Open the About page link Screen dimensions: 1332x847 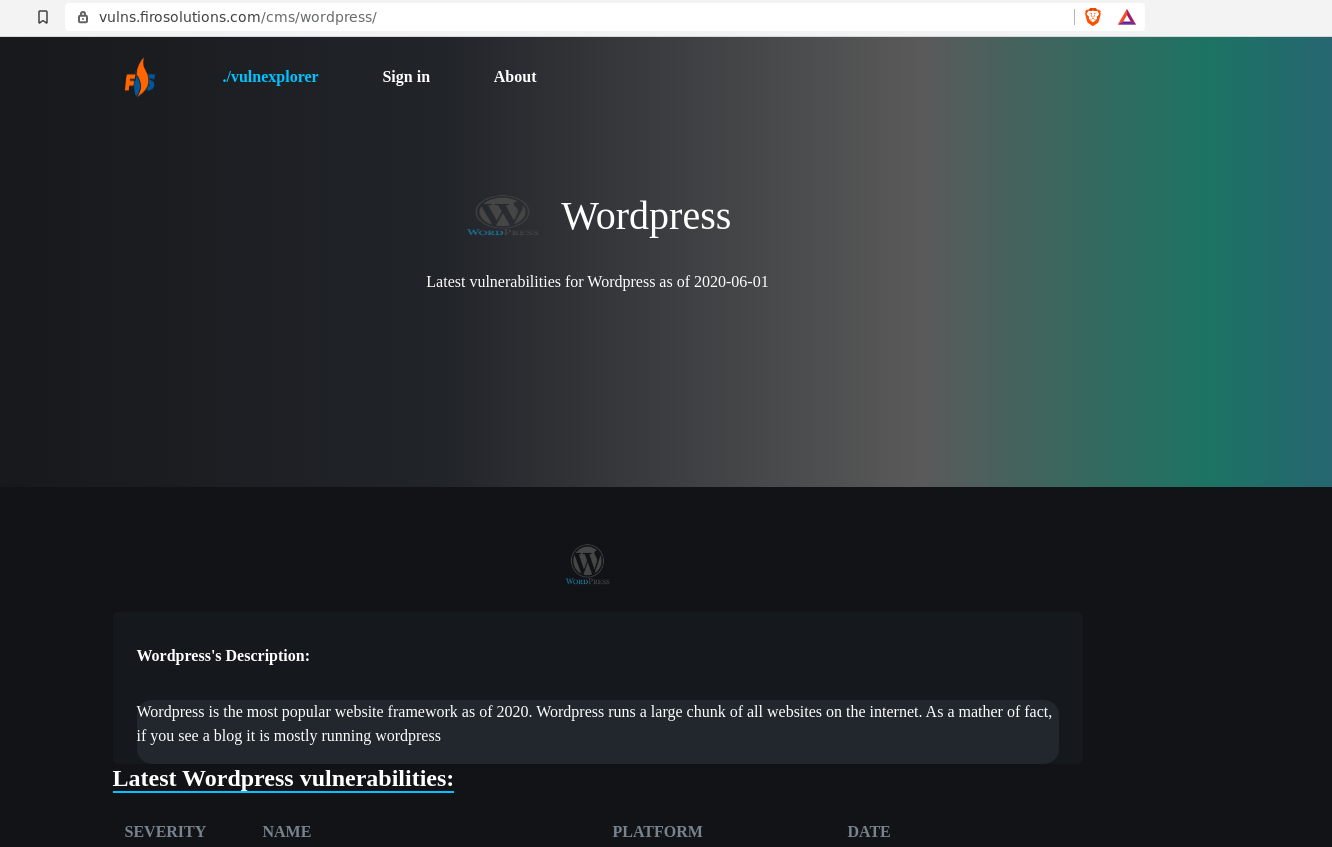515,77
